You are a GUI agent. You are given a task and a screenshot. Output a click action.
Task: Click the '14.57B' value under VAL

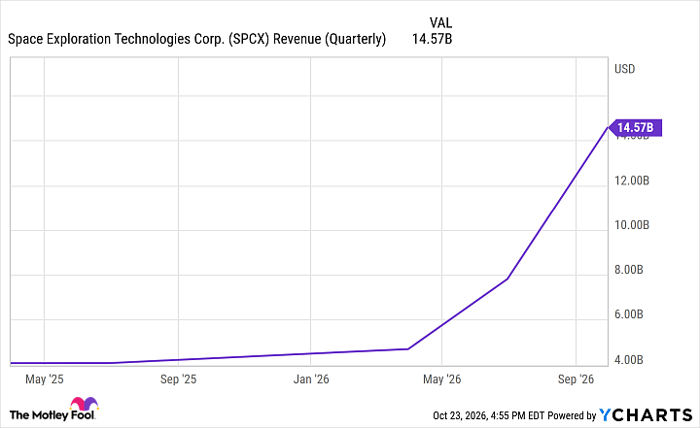pos(432,39)
